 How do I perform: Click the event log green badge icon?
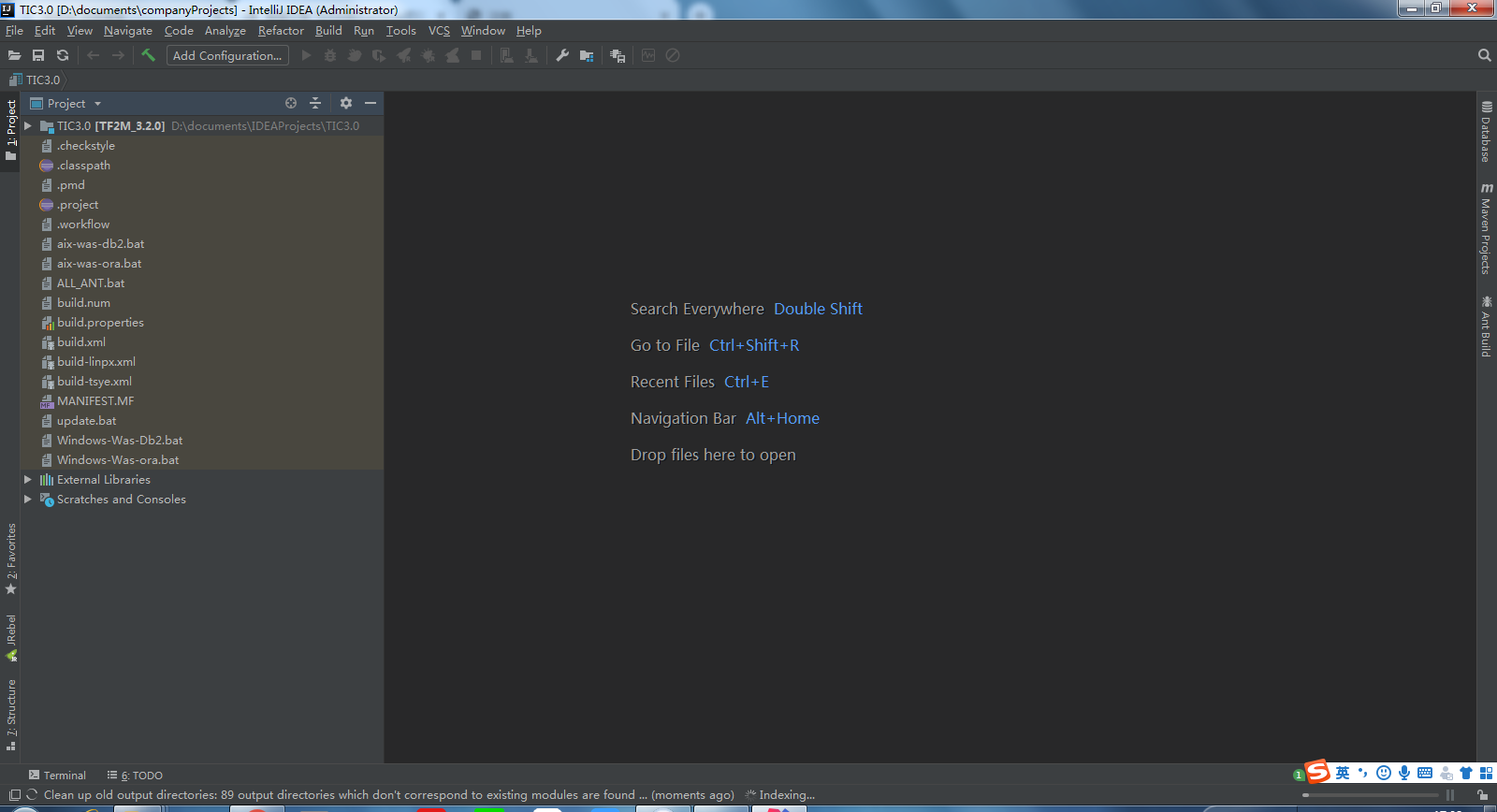(1299, 776)
